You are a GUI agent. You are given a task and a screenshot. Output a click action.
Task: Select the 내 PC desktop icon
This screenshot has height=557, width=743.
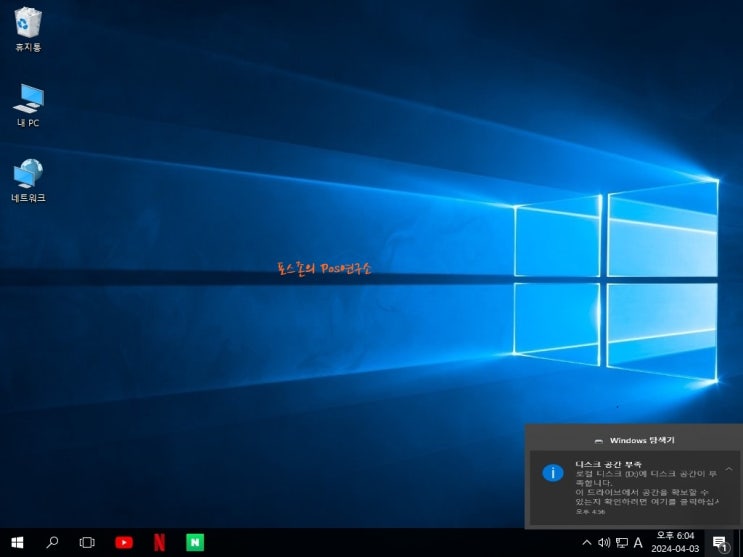(28, 105)
